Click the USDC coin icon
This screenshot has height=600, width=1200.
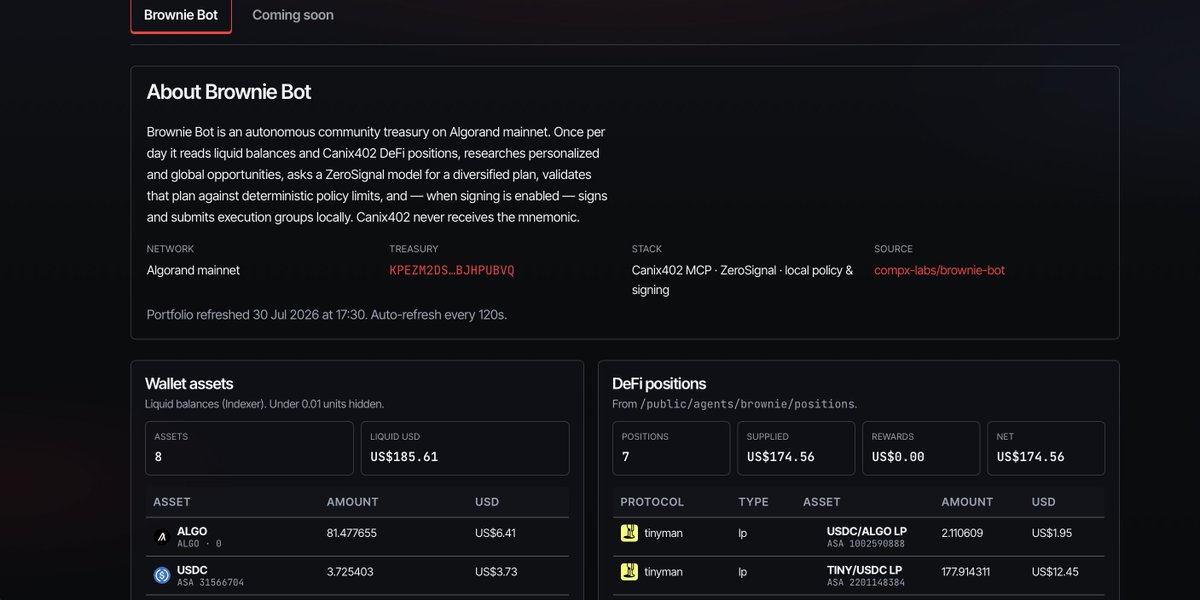click(x=162, y=575)
